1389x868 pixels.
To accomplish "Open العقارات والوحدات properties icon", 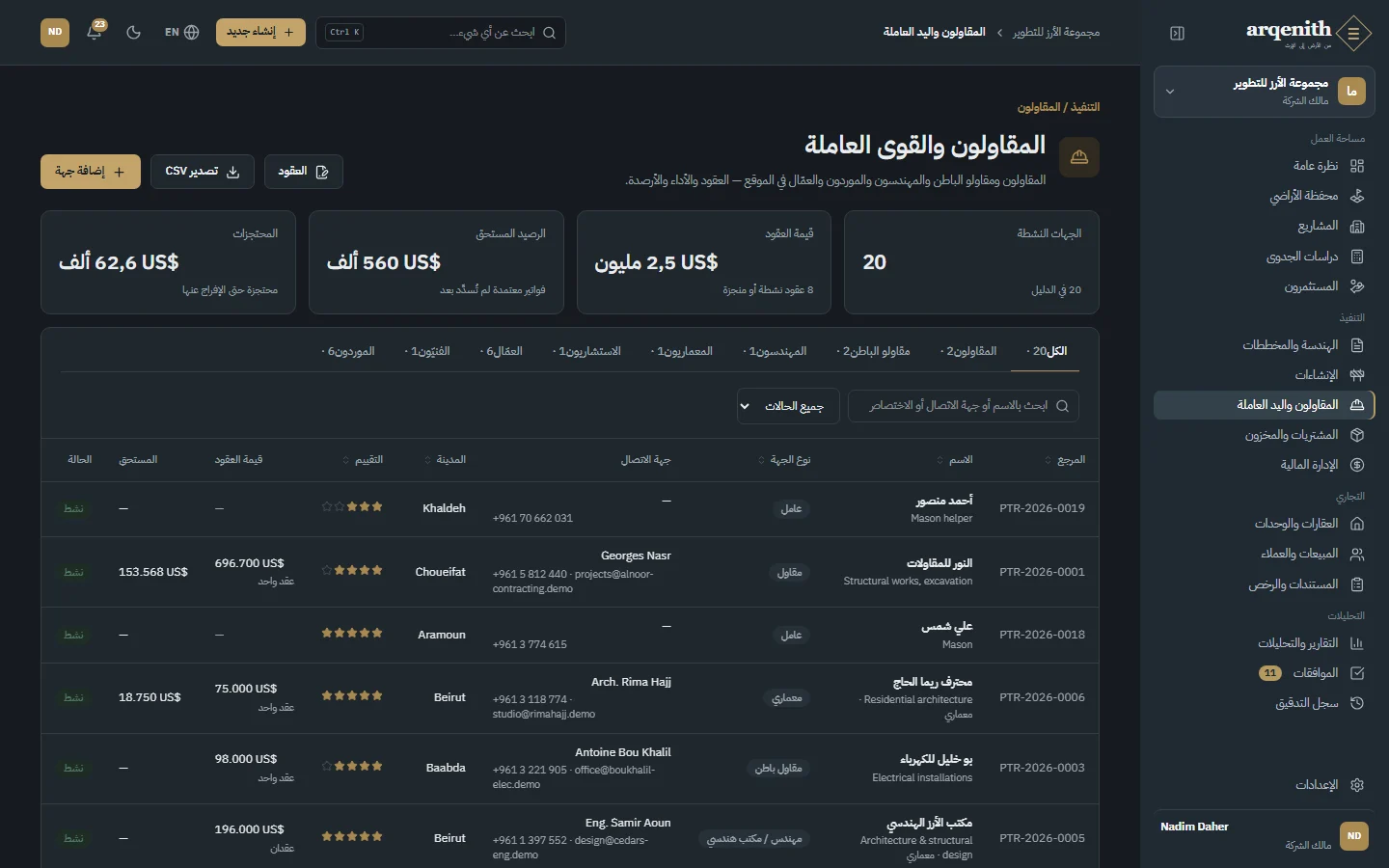I will coord(1357,524).
